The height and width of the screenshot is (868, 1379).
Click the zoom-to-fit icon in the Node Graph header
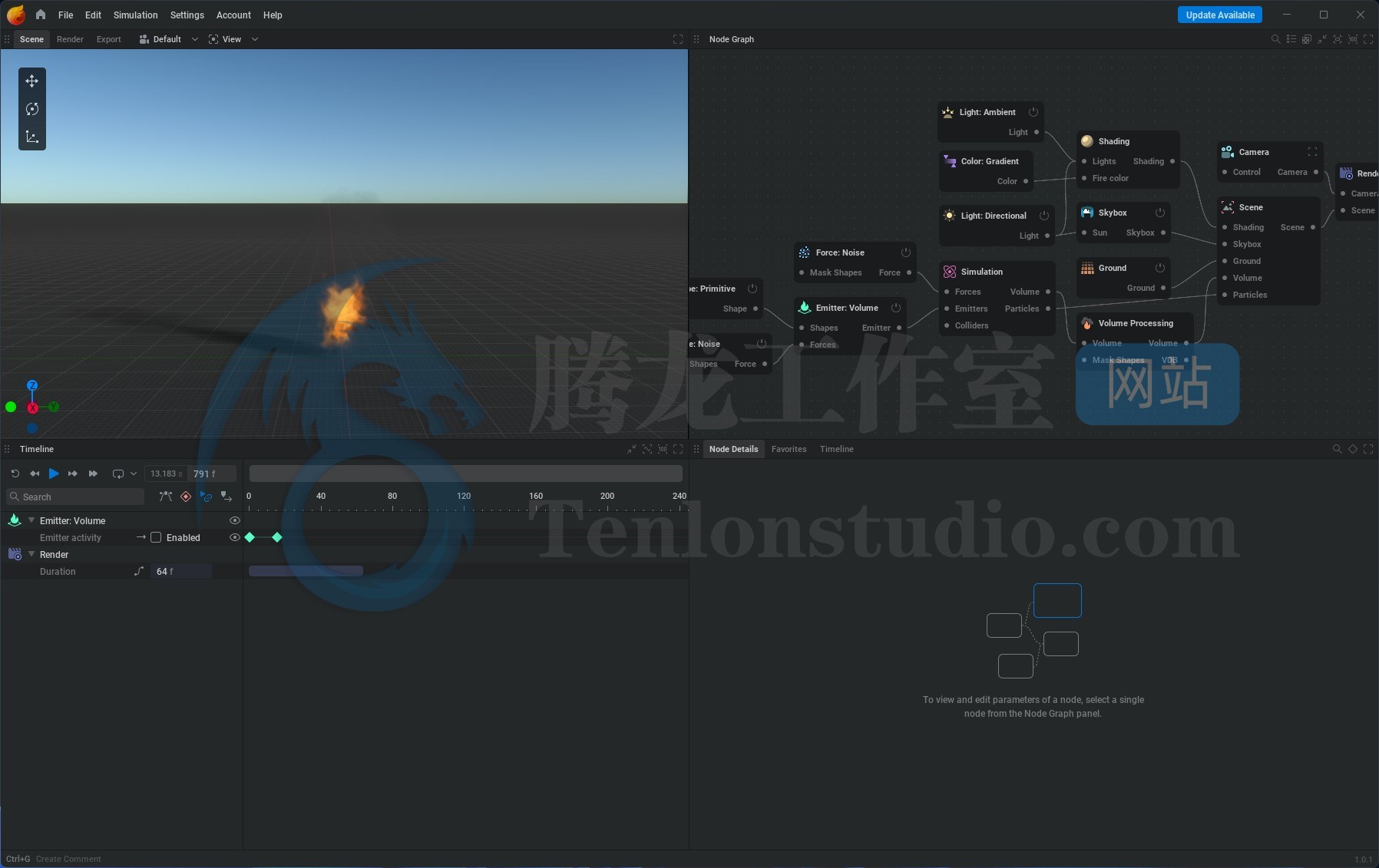pos(1338,39)
